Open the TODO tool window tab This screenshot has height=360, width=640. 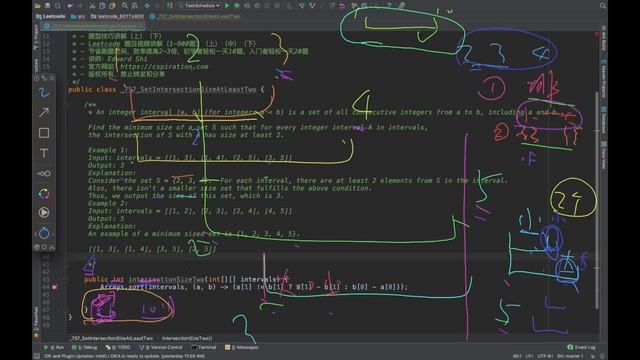[118, 347]
